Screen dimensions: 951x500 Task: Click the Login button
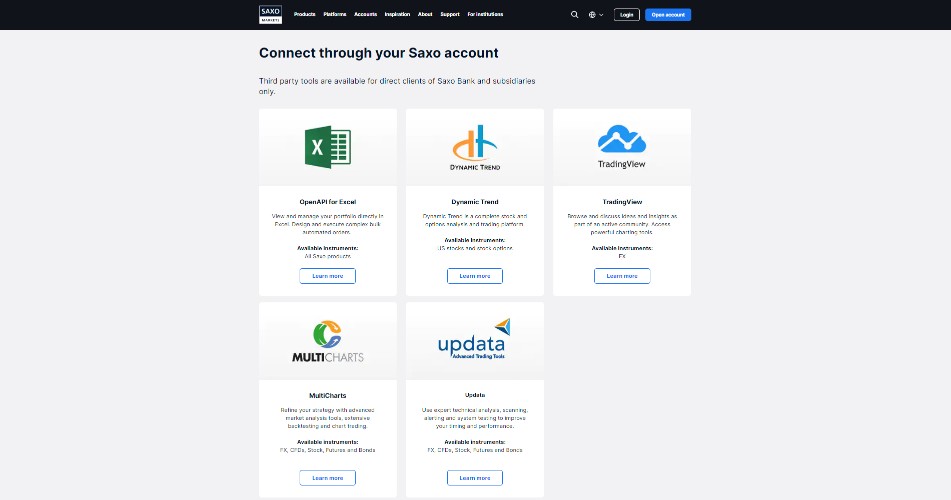627,15
